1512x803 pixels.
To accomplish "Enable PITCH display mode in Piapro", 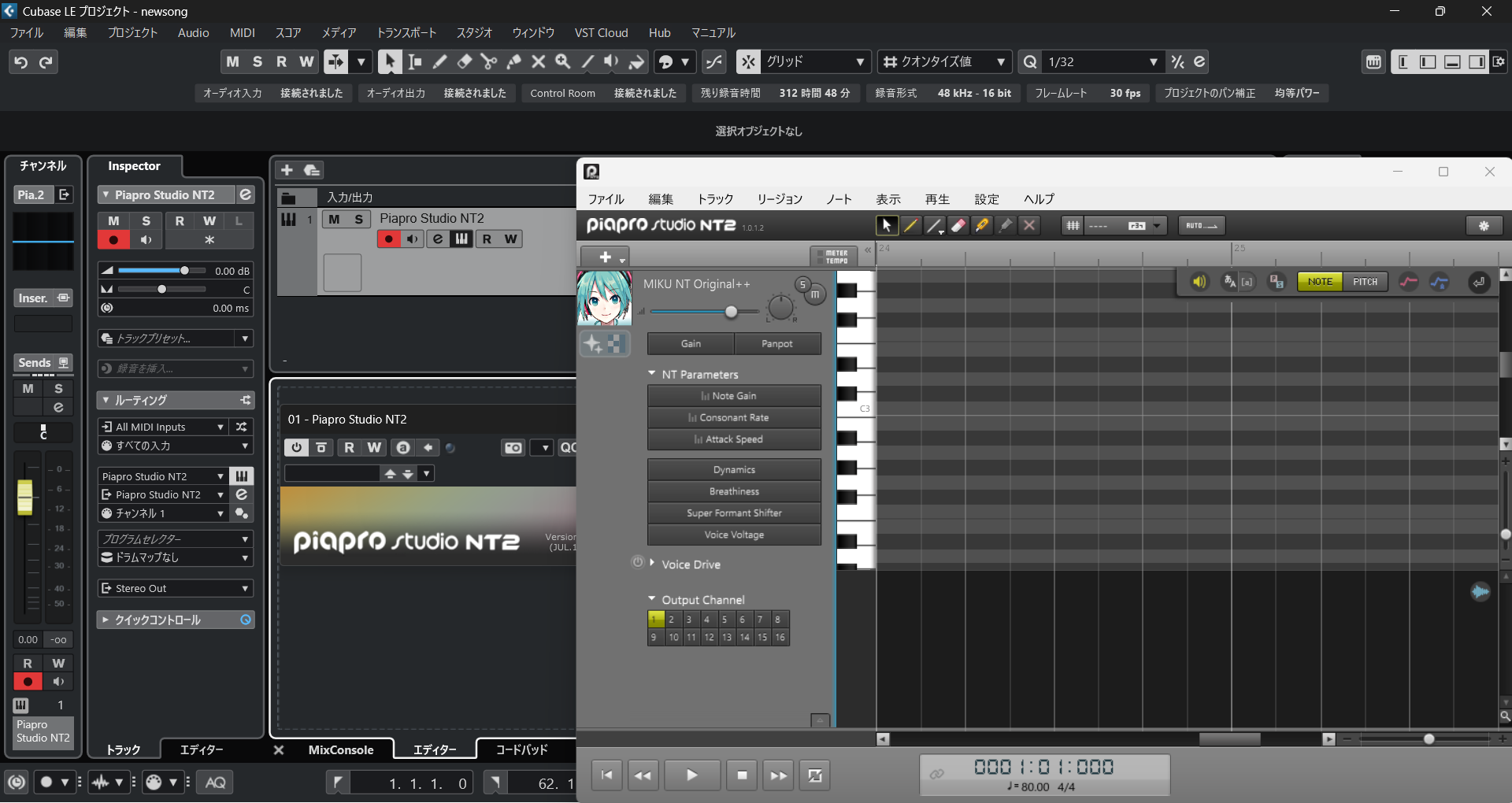I will [1365, 282].
